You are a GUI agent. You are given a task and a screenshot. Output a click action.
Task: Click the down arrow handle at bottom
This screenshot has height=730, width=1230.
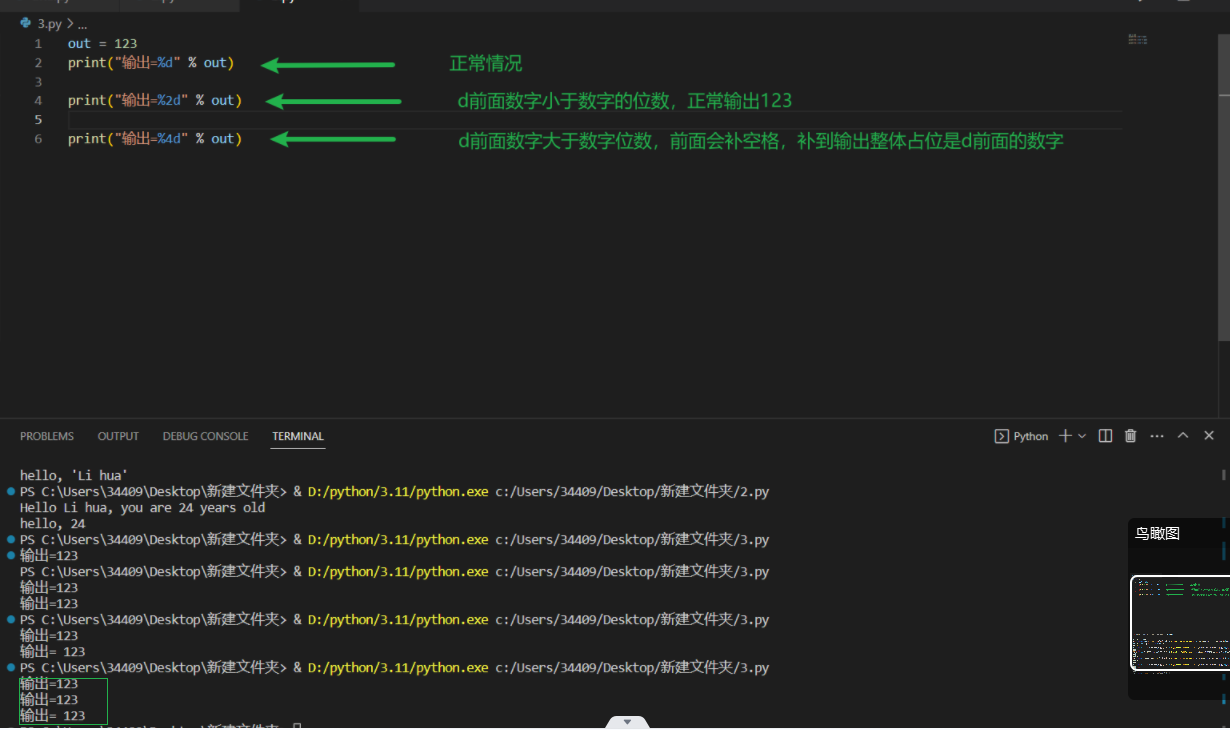(627, 721)
